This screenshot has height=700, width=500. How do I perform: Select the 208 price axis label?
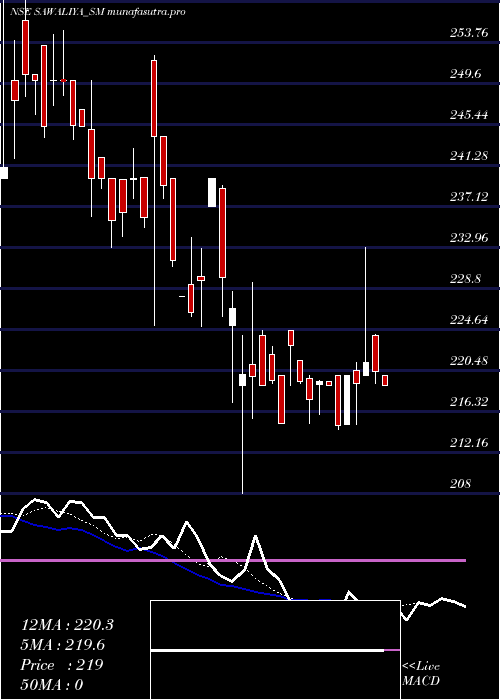pyautogui.click(x=460, y=484)
